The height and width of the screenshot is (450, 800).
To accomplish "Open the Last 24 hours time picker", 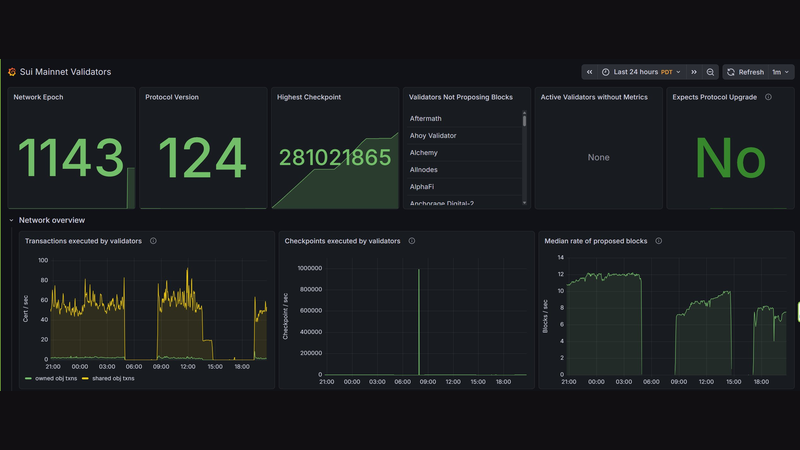I will pyautogui.click(x=641, y=72).
